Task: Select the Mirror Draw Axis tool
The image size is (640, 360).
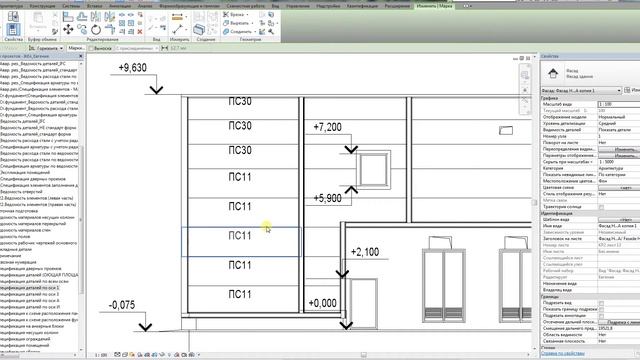Action: click(x=109, y=17)
